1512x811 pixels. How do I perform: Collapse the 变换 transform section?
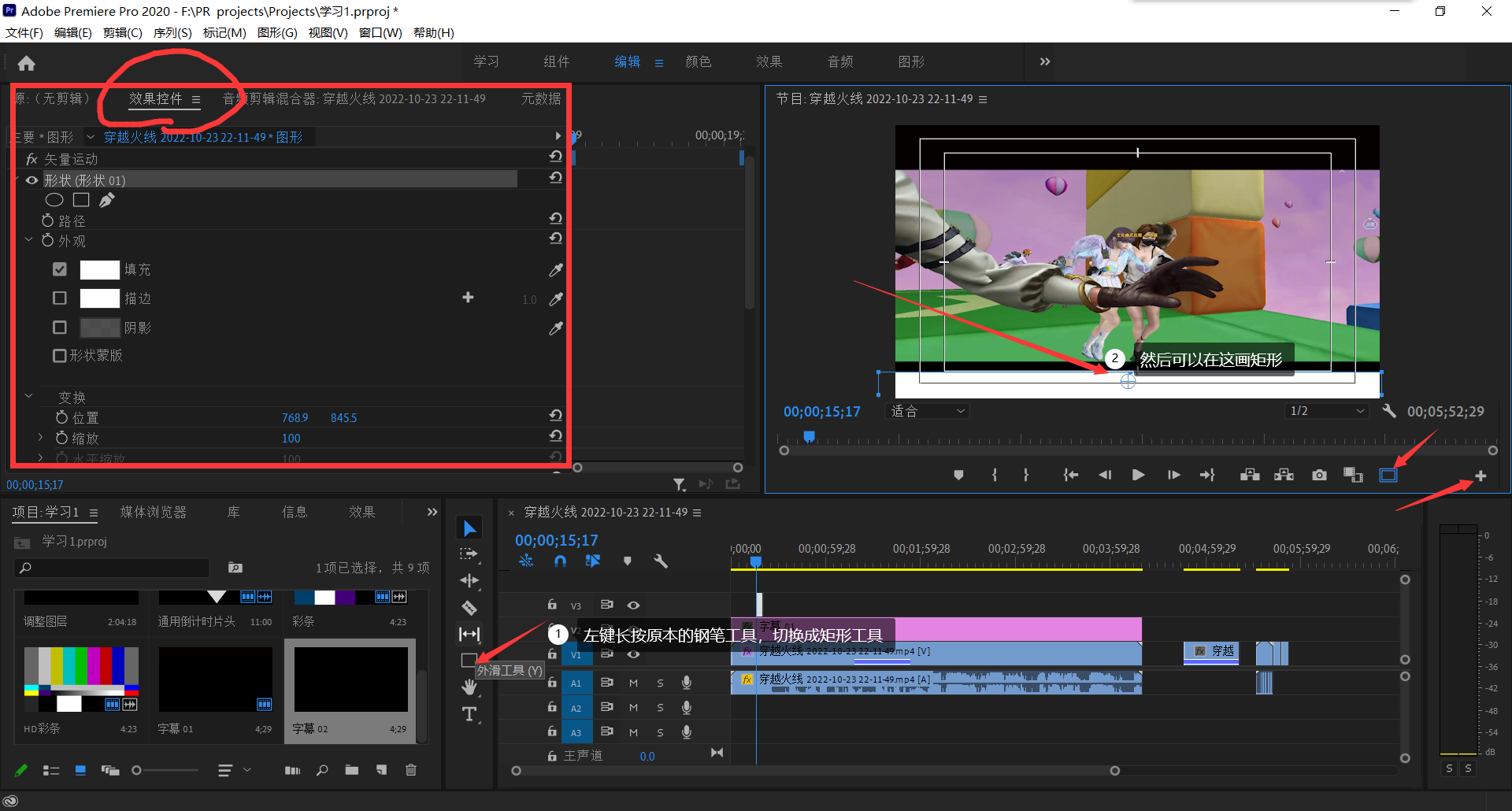click(29, 396)
